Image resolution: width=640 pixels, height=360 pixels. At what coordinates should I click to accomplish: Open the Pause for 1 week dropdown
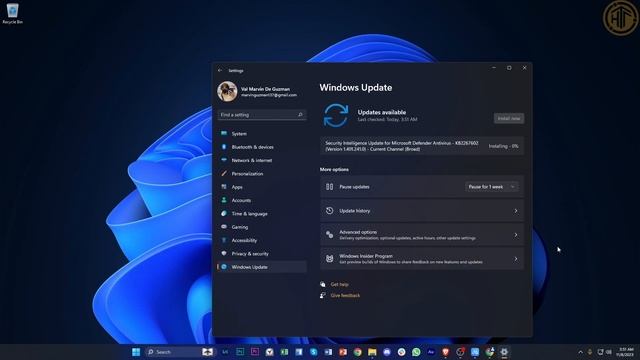[x=491, y=187]
